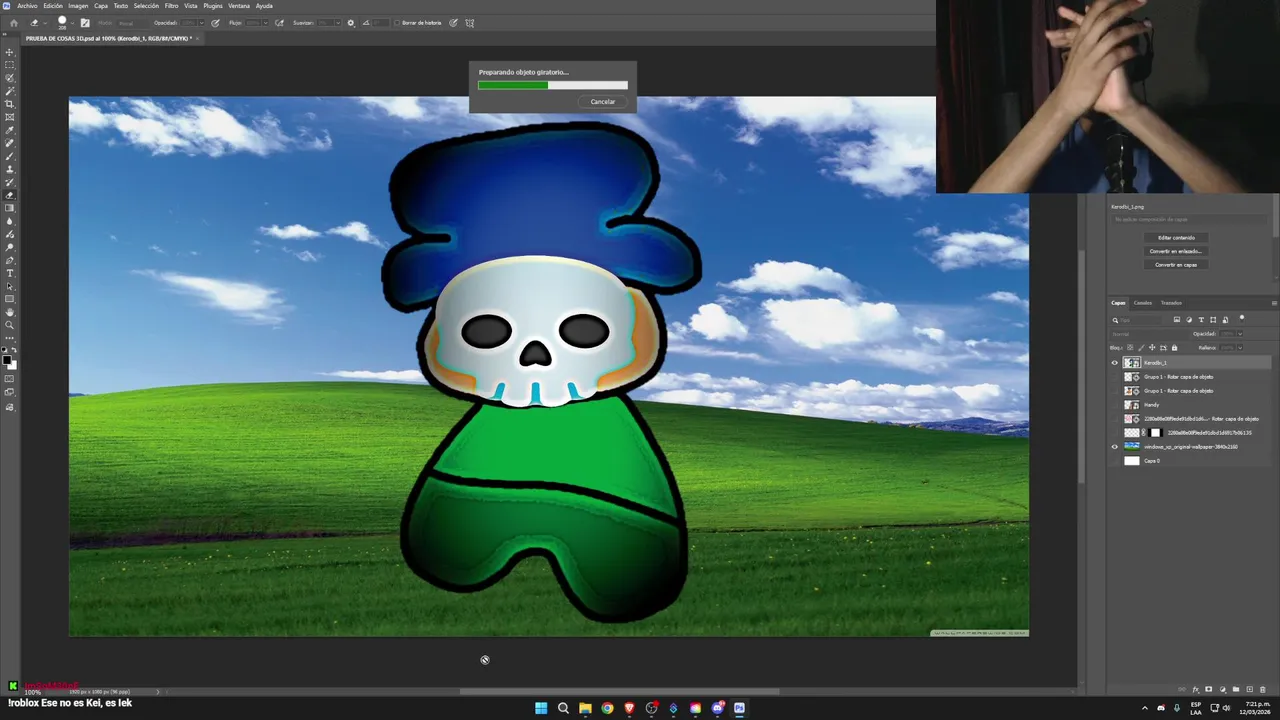
Task: Select the Gradient tool
Action: tap(10, 208)
